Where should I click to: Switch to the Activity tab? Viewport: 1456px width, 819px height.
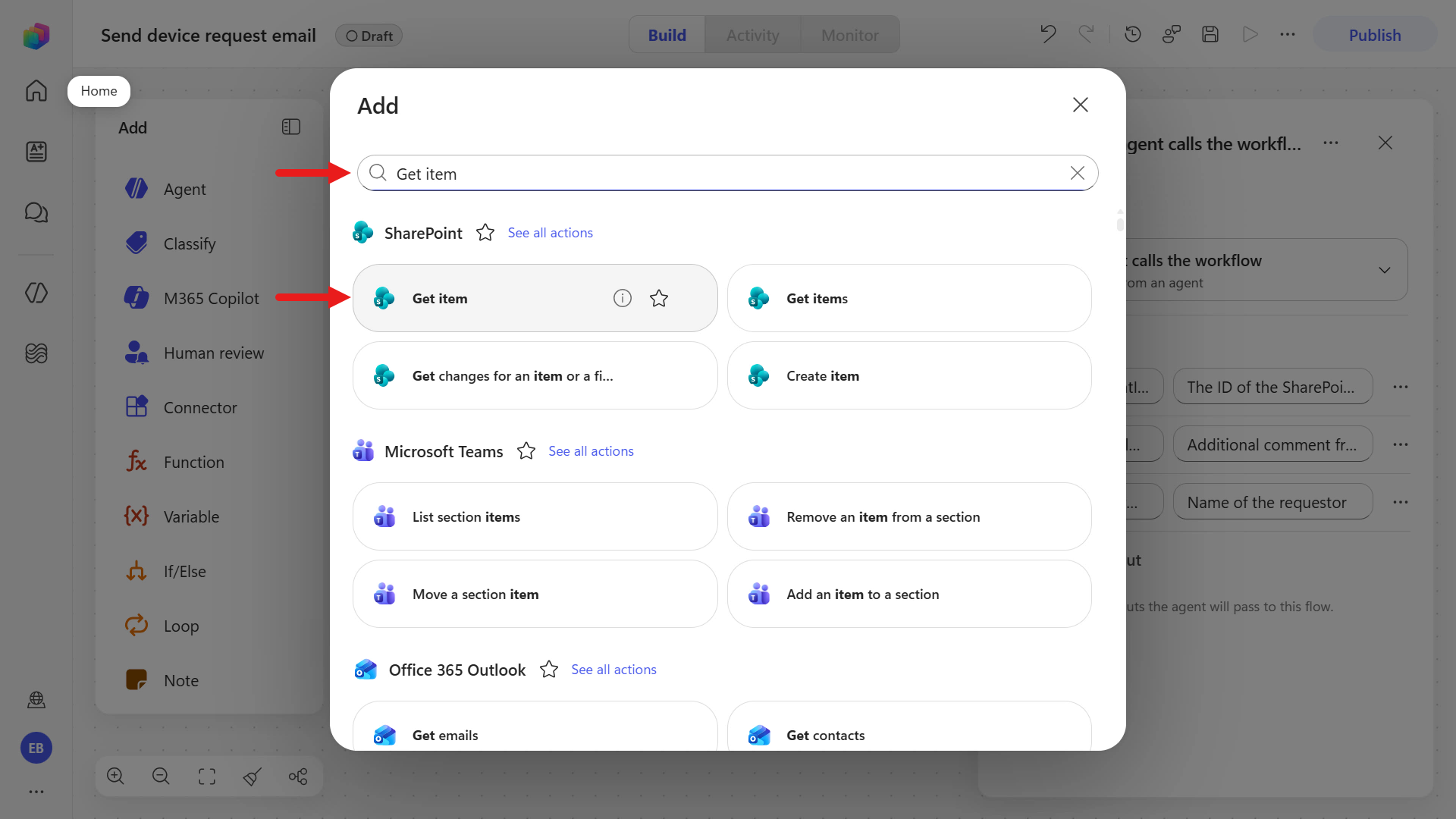click(753, 35)
